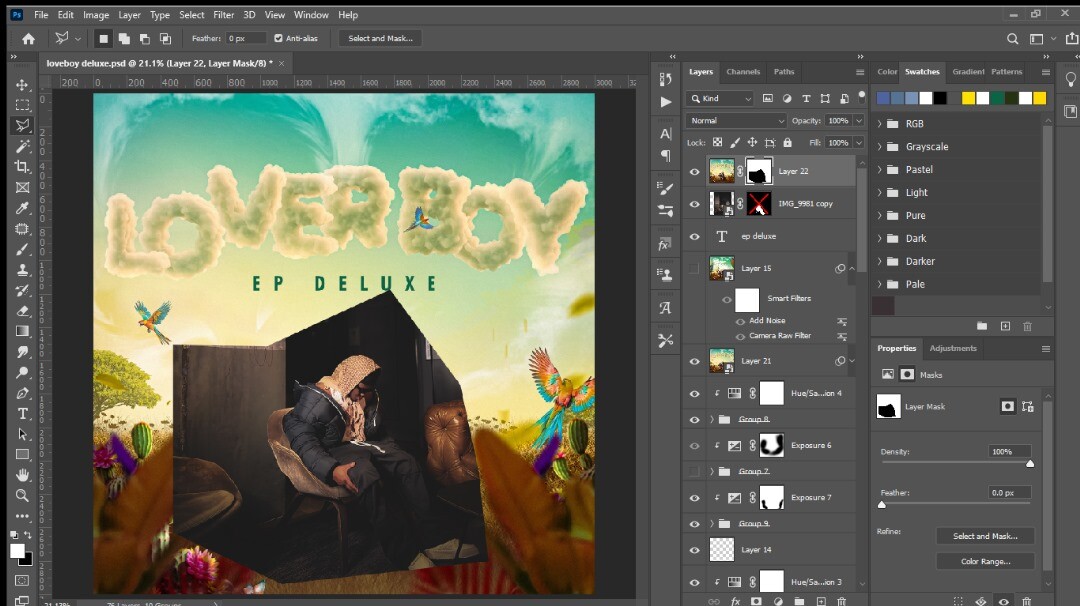Expand the Group 7 layer group
Viewport: 1080px width, 606px height.
pyautogui.click(x=712, y=472)
